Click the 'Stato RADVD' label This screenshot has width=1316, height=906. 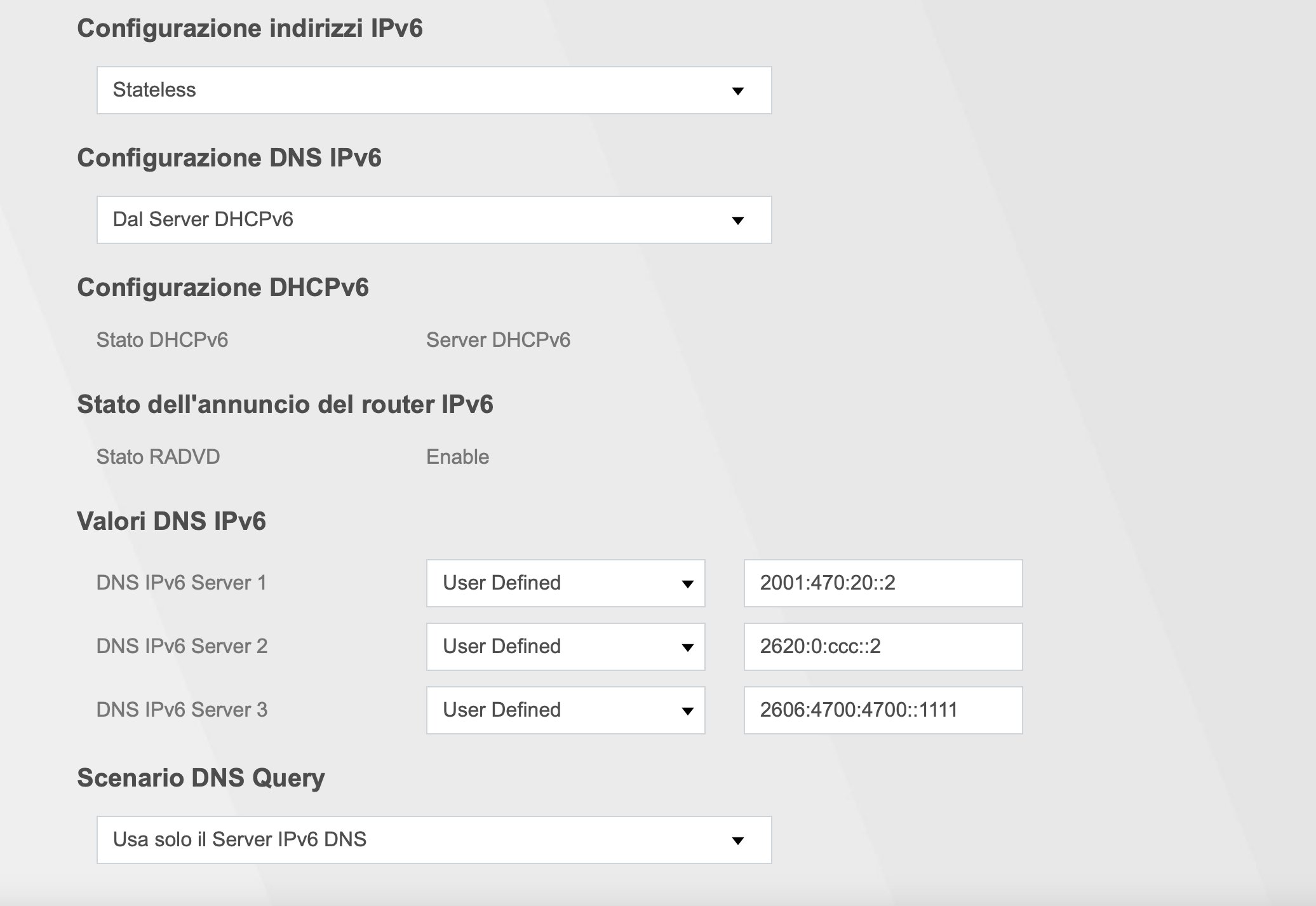pos(158,457)
